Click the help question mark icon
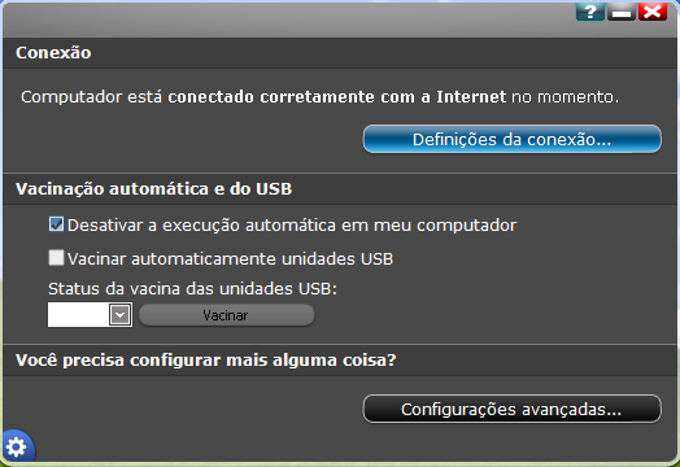Screen dimensions: 680x467 click(590, 11)
